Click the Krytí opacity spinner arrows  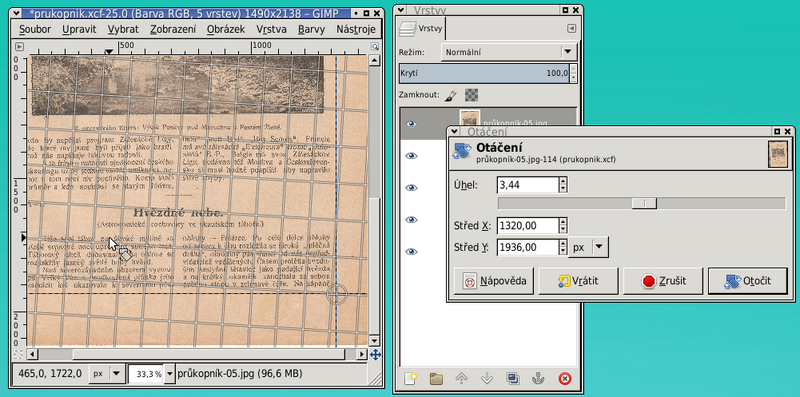pyautogui.click(x=573, y=73)
